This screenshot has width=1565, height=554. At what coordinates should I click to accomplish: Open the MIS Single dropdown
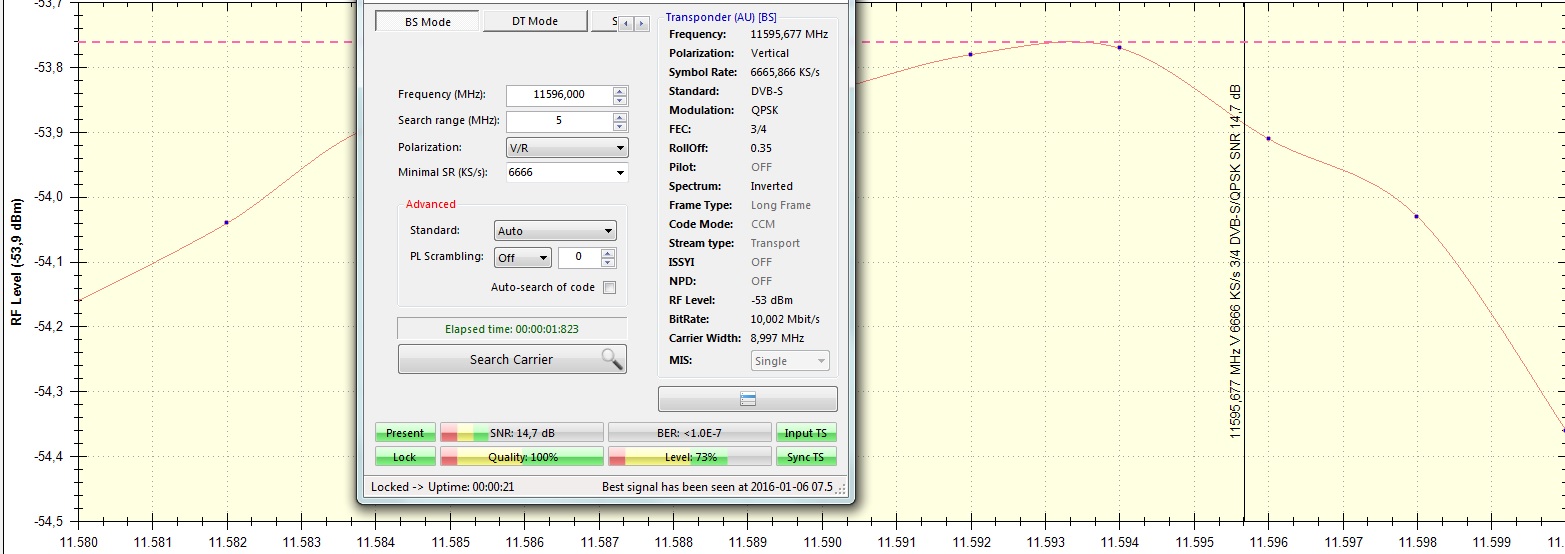pos(790,361)
